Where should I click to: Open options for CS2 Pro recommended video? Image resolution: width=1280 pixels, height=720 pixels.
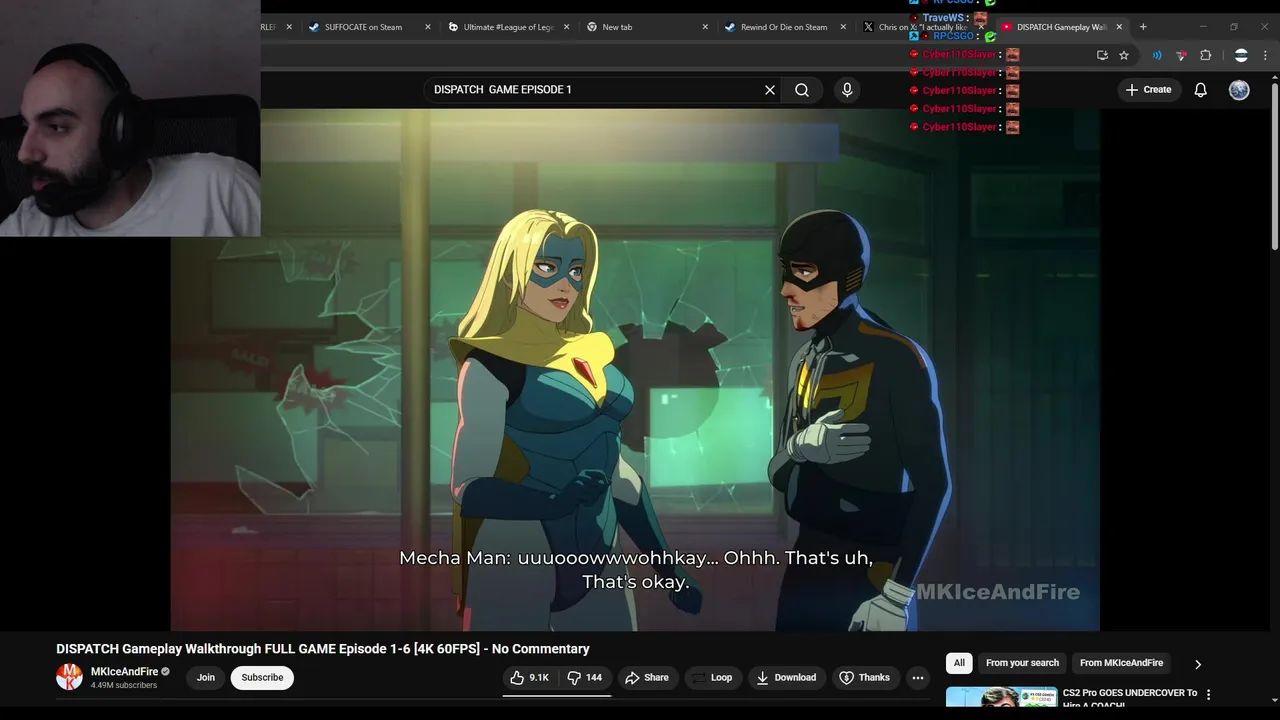point(1208,694)
